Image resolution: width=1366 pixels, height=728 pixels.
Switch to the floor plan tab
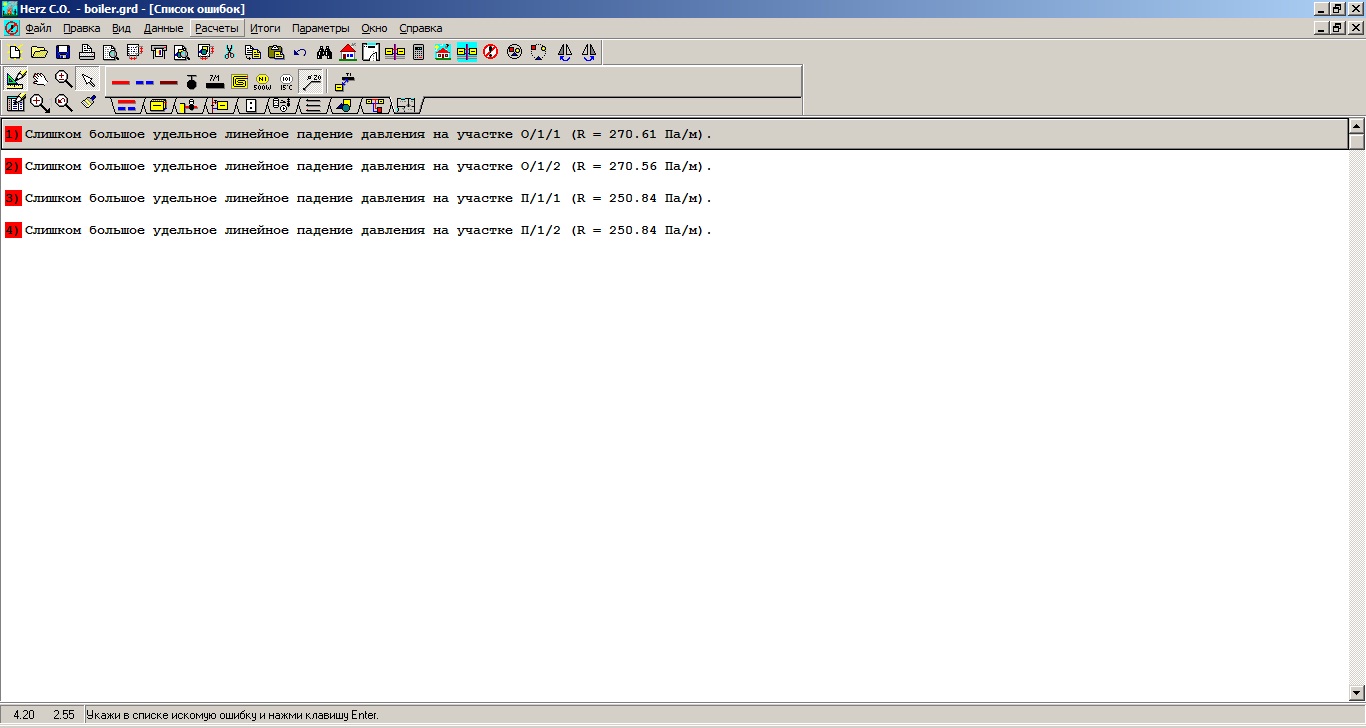[405, 105]
